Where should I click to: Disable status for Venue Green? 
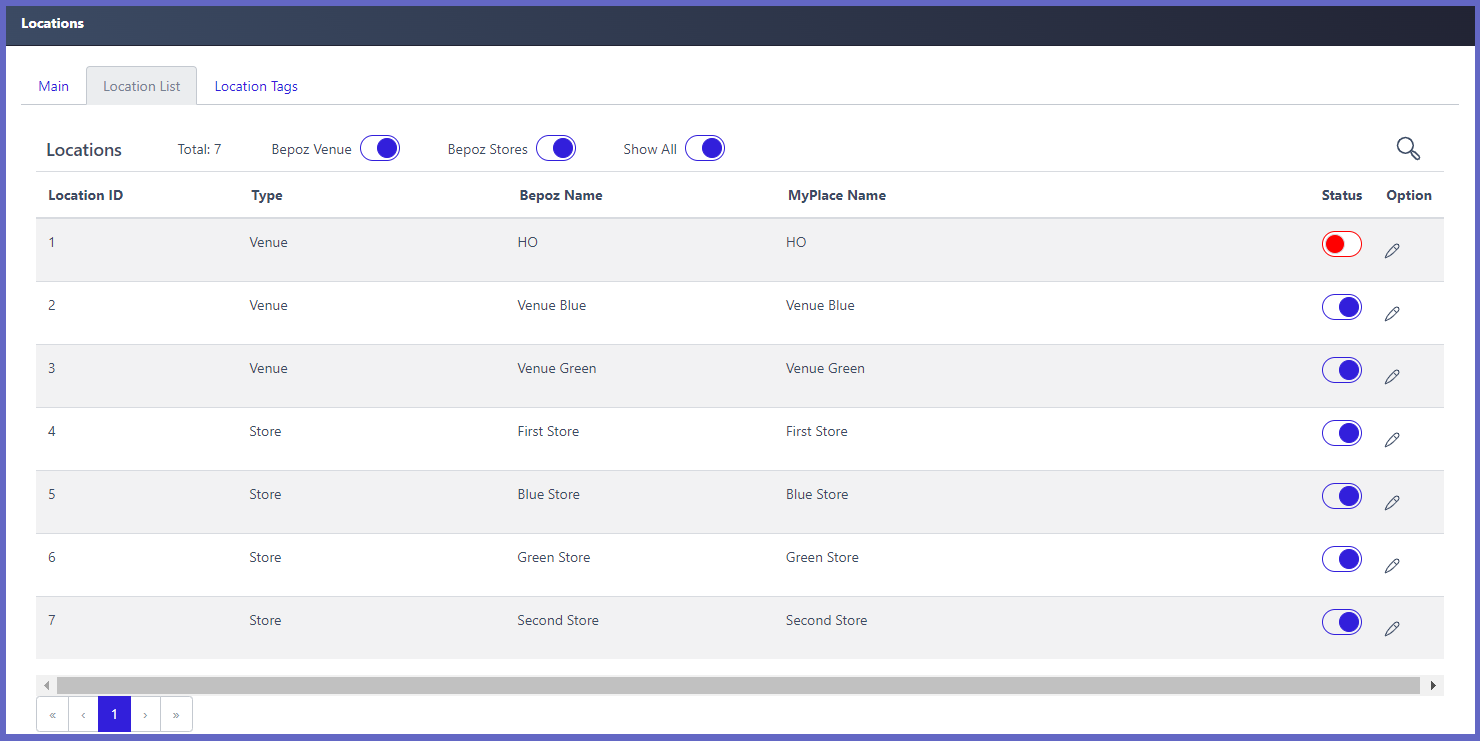point(1342,370)
